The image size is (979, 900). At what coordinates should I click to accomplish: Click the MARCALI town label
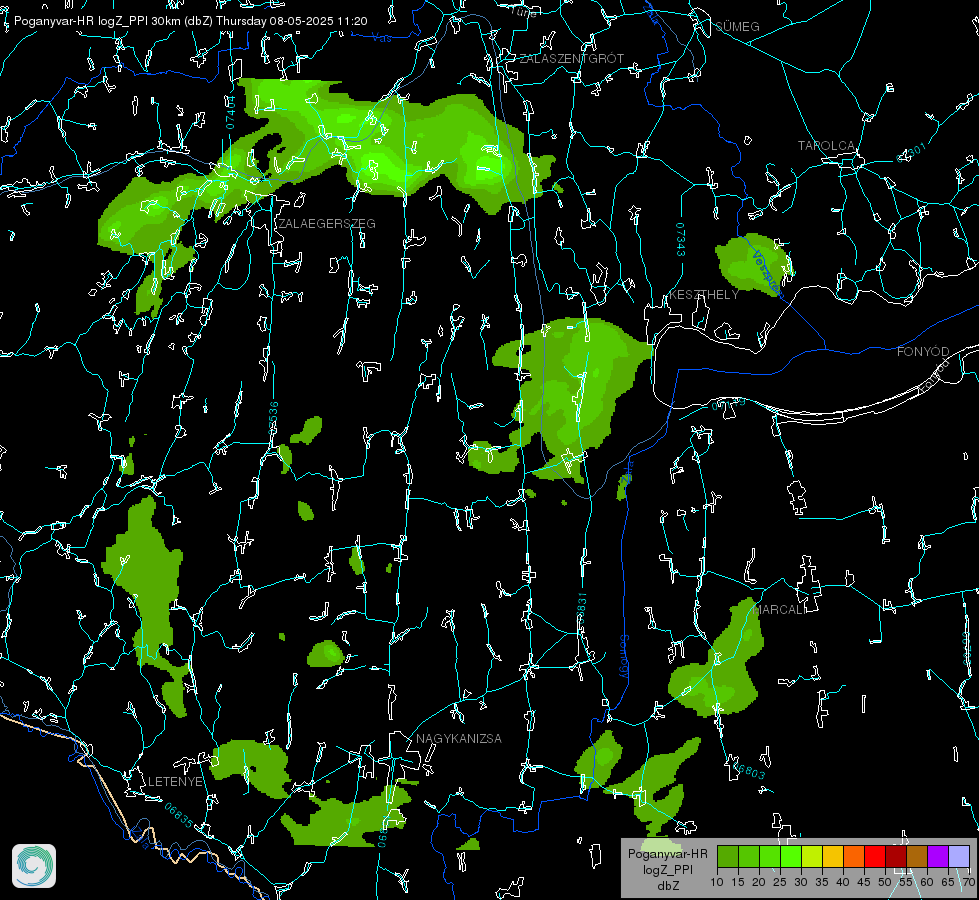pyautogui.click(x=779, y=610)
